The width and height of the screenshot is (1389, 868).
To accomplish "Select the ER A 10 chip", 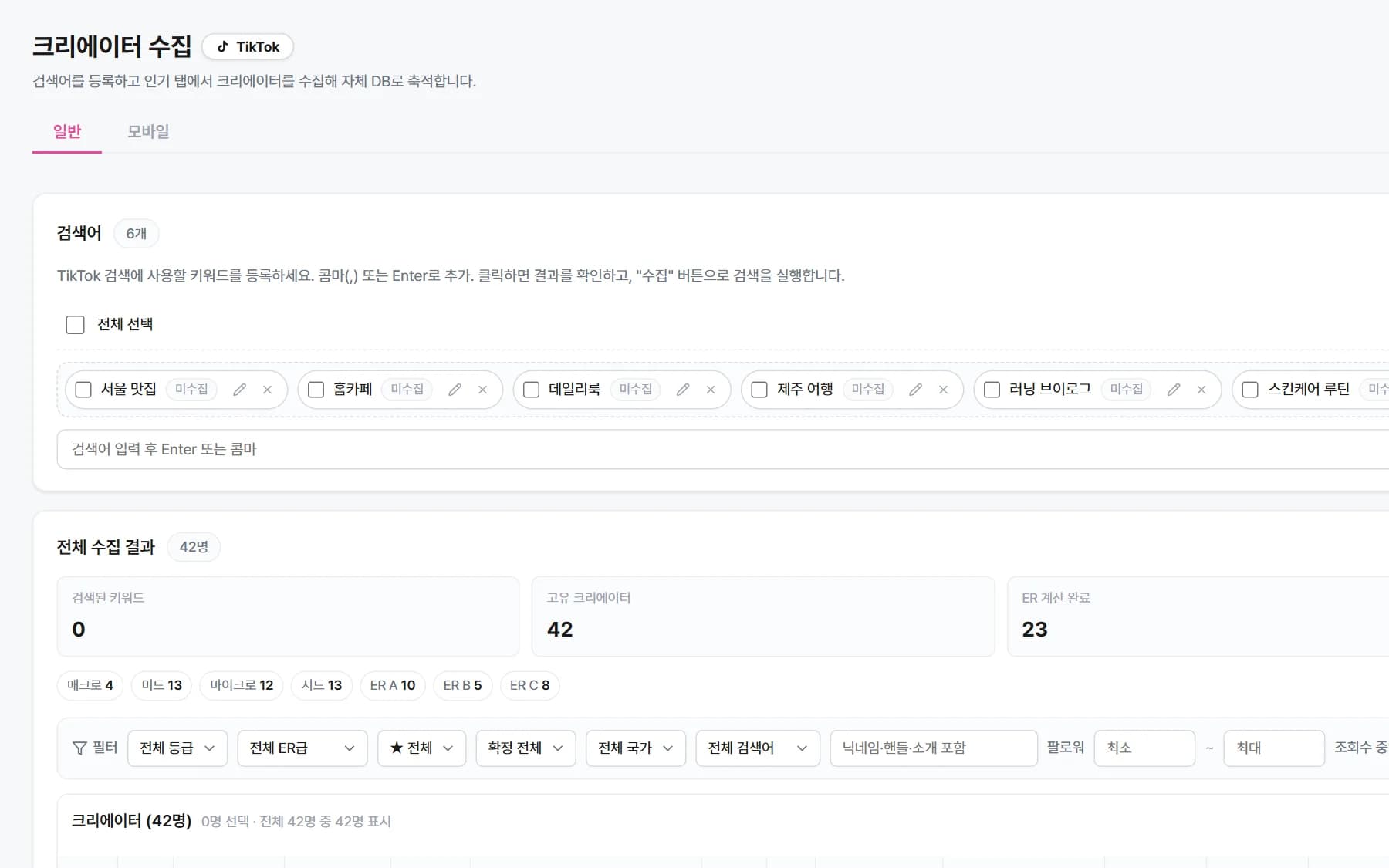I will (x=393, y=685).
